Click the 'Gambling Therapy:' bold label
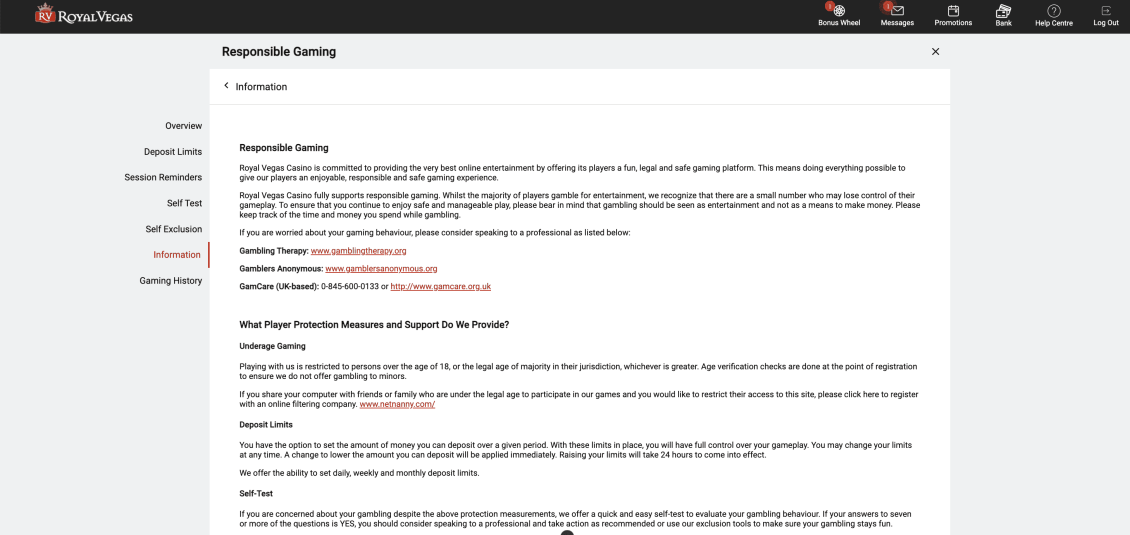The height and width of the screenshot is (535, 1130). click(x=274, y=251)
